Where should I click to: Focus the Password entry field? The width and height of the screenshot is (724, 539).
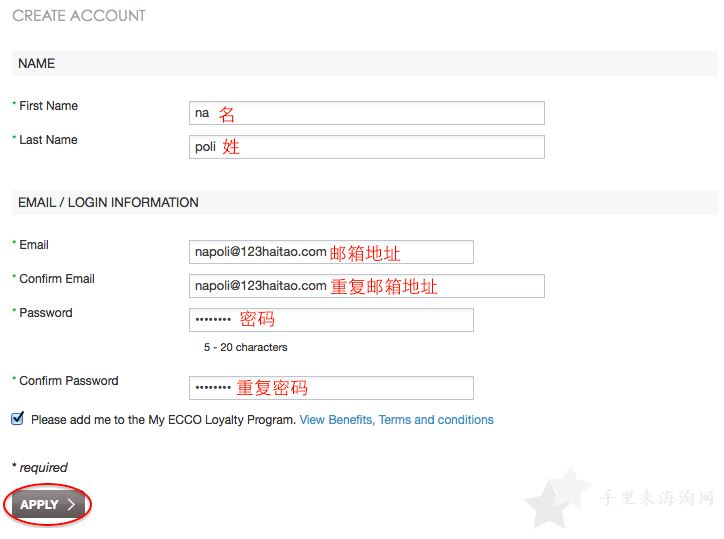(331, 320)
